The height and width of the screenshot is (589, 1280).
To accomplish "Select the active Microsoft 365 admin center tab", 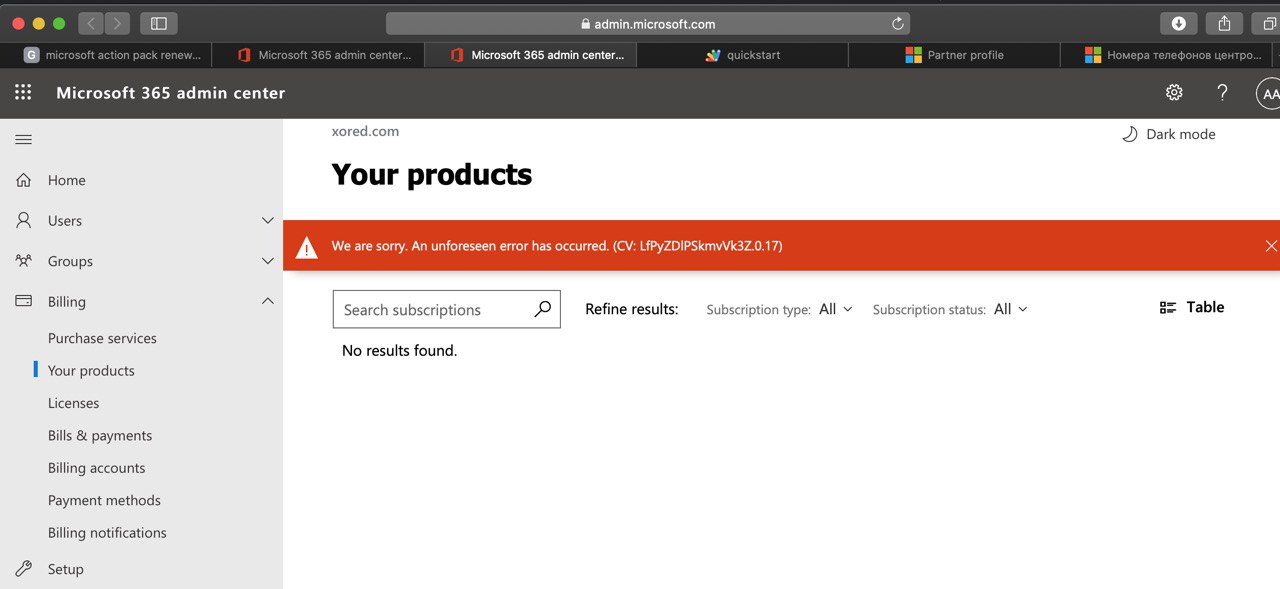I will pyautogui.click(x=530, y=55).
